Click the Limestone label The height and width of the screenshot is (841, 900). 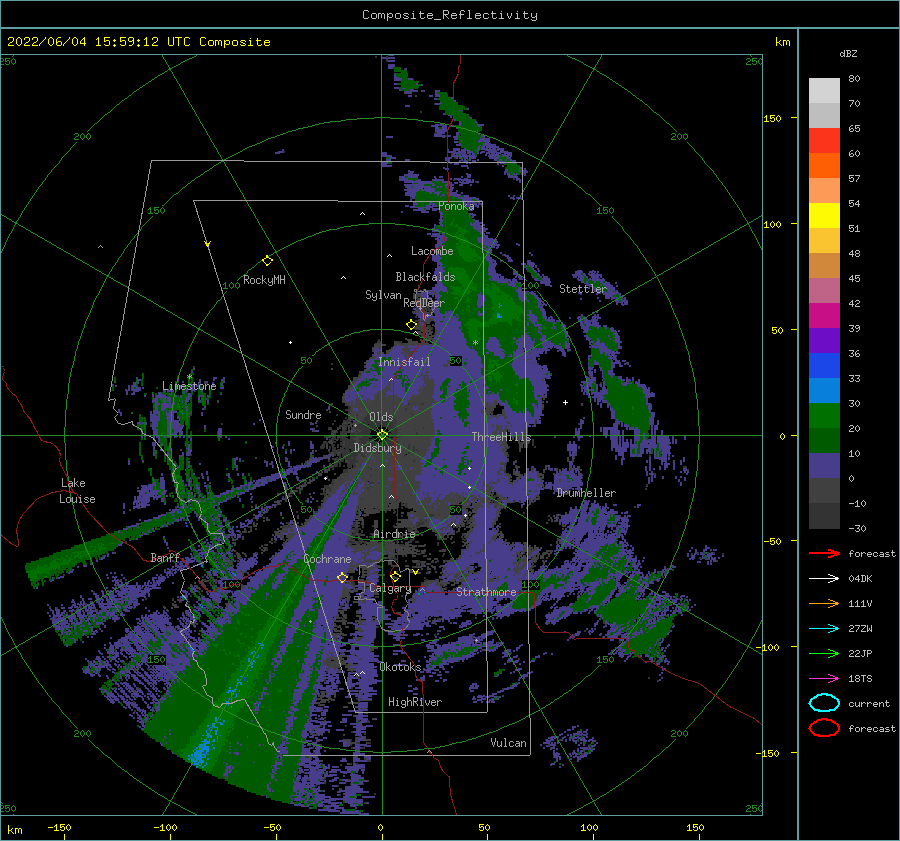click(189, 386)
